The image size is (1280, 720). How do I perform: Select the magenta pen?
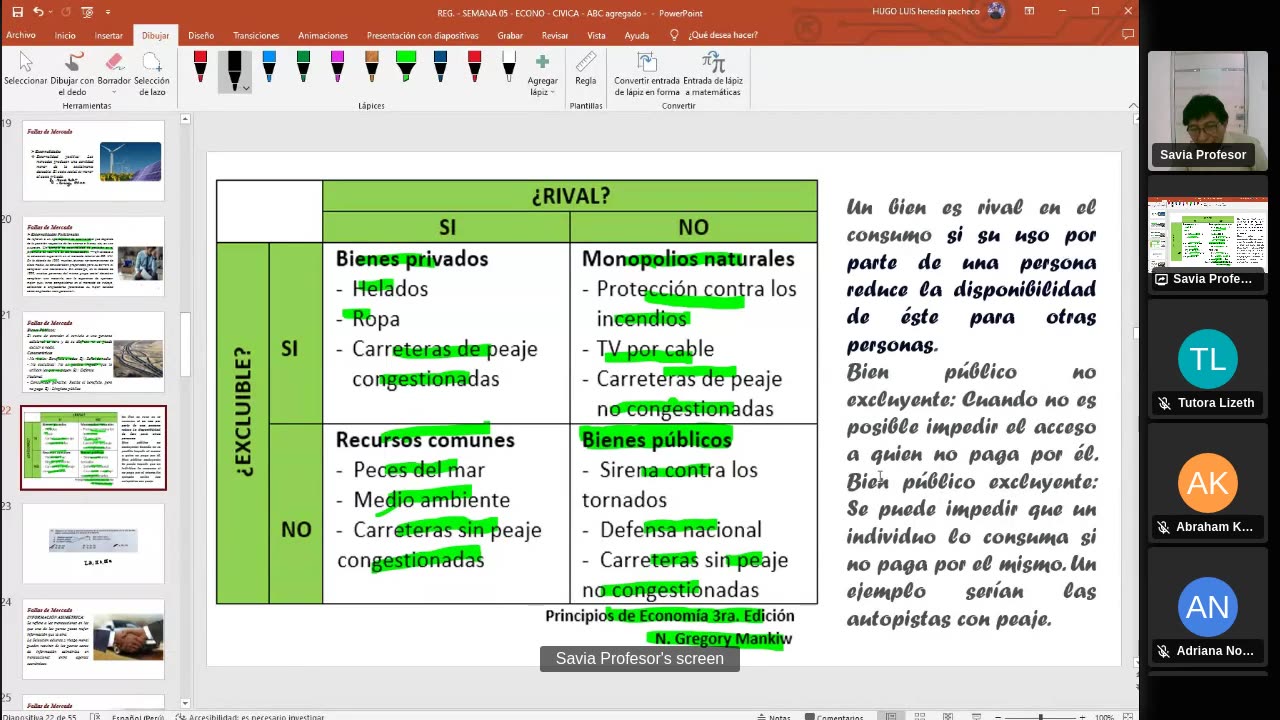[337, 67]
